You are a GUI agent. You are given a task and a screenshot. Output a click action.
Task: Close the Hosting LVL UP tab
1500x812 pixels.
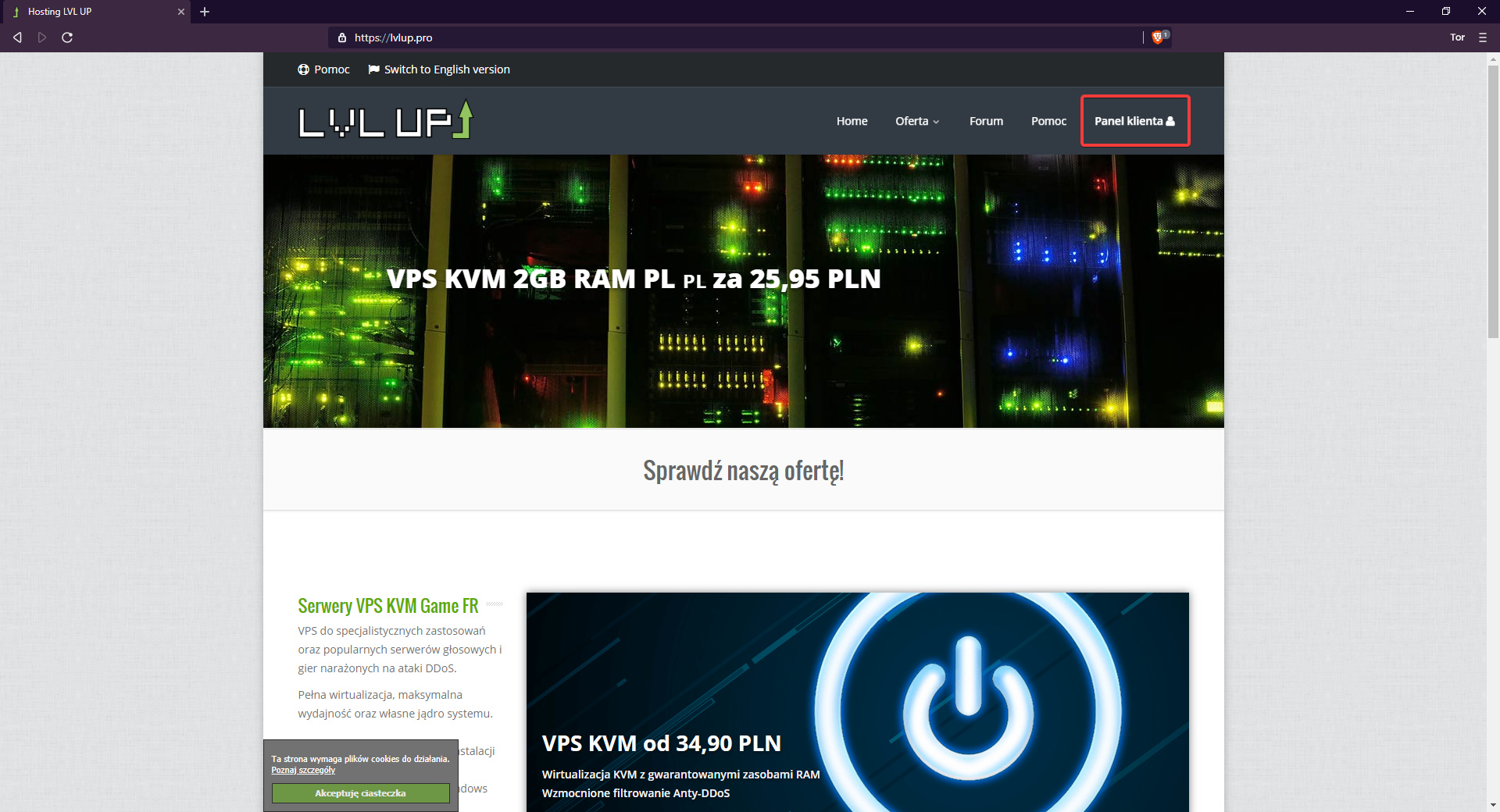[180, 12]
